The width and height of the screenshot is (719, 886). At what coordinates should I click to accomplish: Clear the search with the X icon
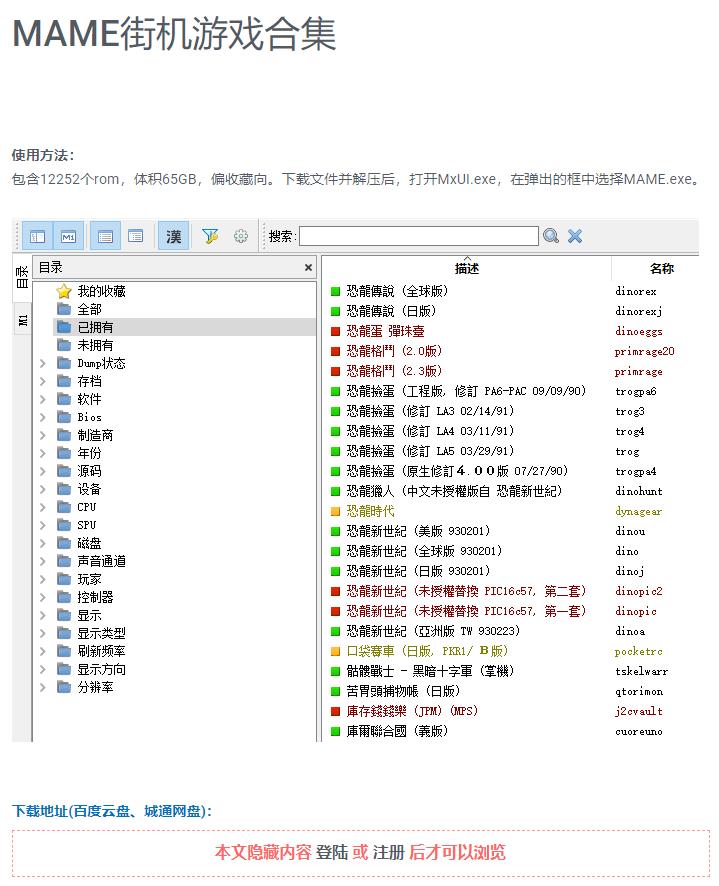click(x=575, y=237)
